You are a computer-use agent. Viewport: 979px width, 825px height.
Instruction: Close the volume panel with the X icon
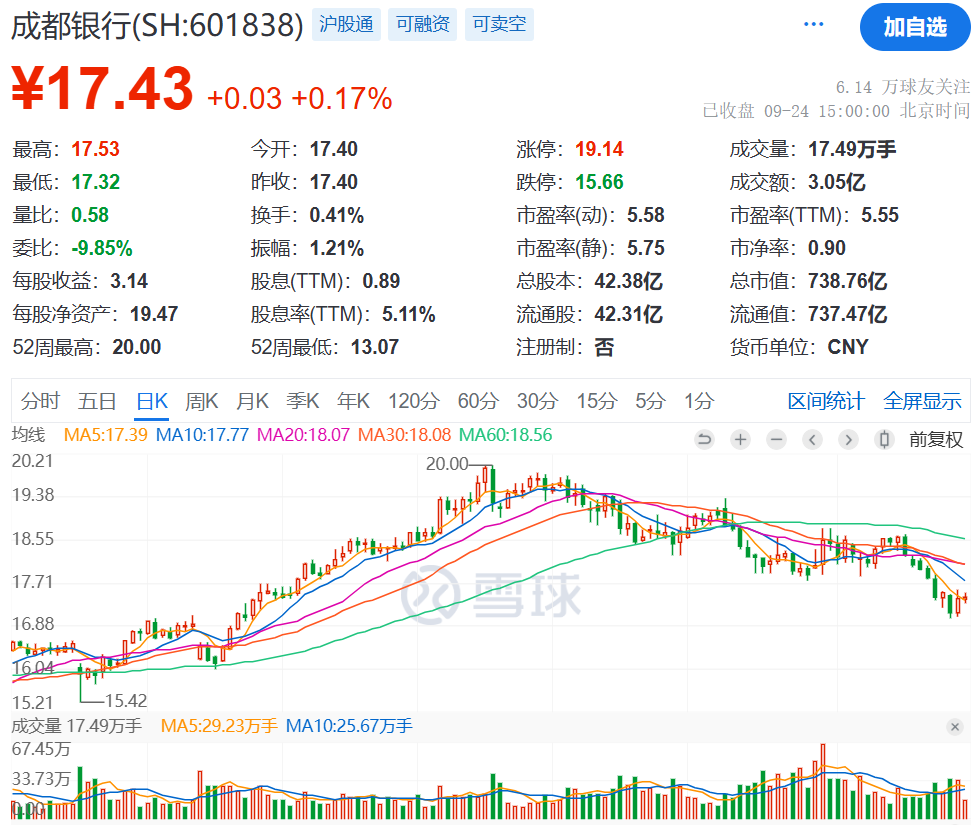[x=955, y=726]
